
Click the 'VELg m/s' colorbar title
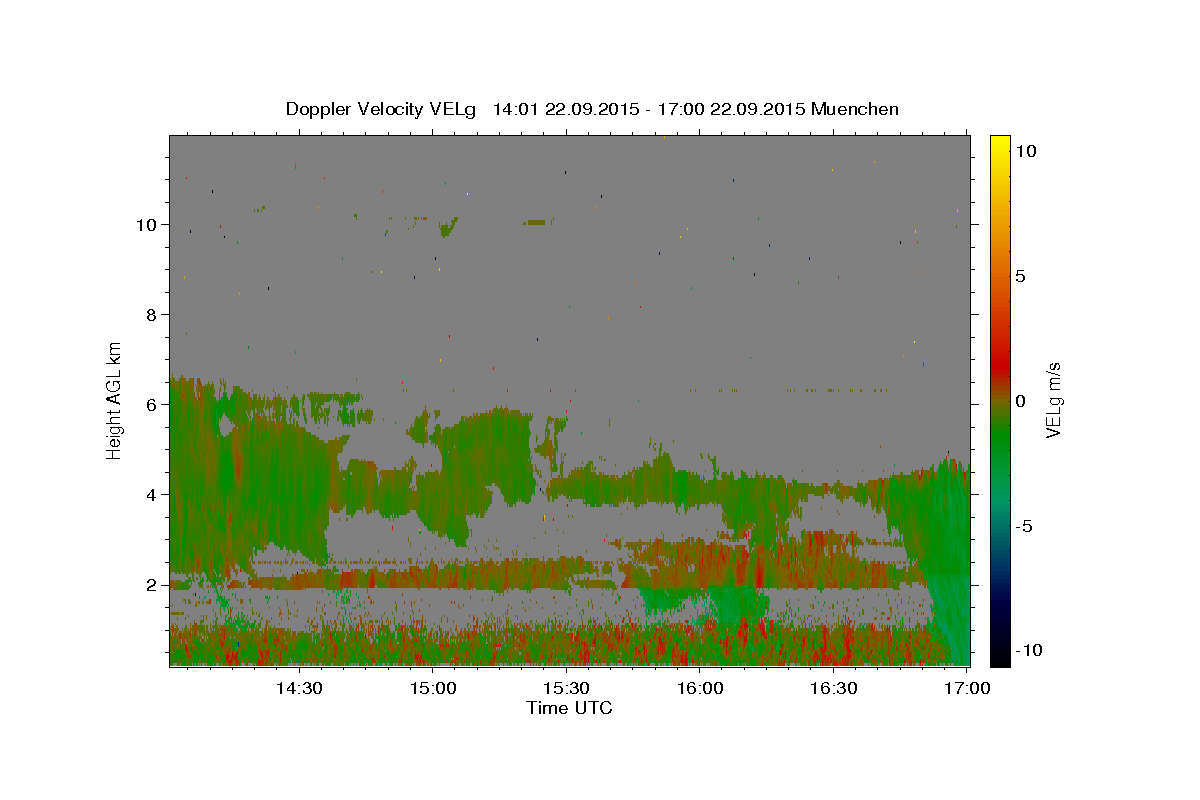tap(1053, 400)
